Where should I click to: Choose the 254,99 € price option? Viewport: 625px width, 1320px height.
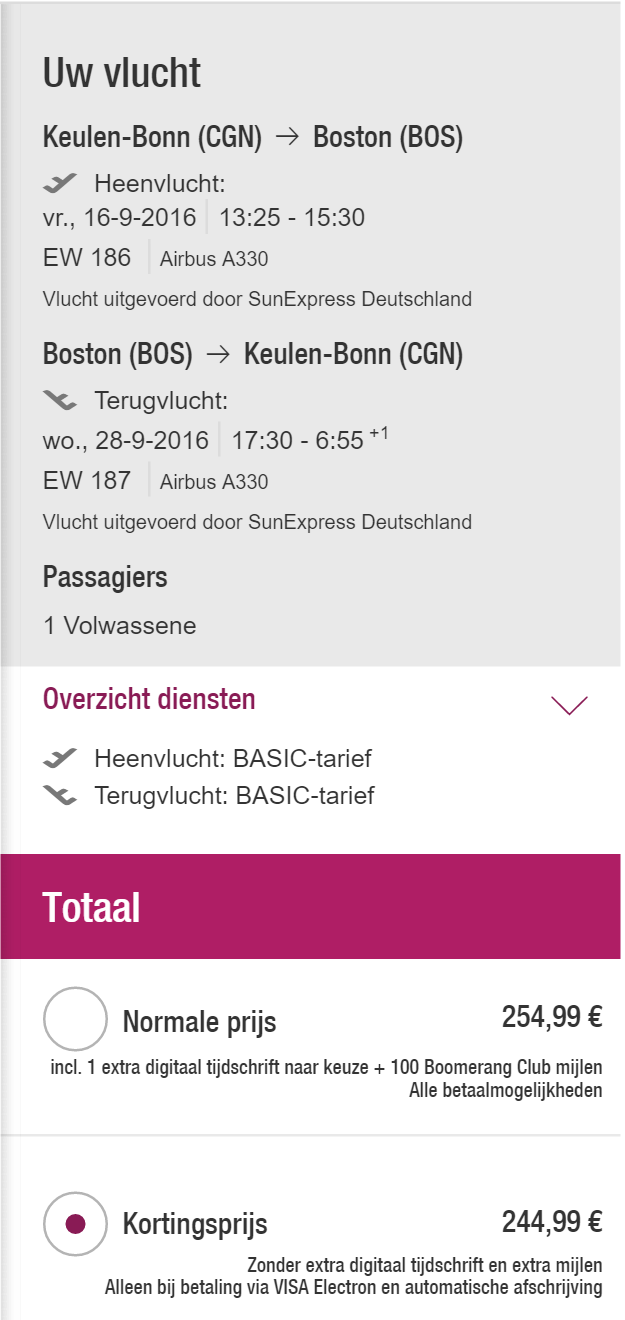click(x=552, y=1018)
